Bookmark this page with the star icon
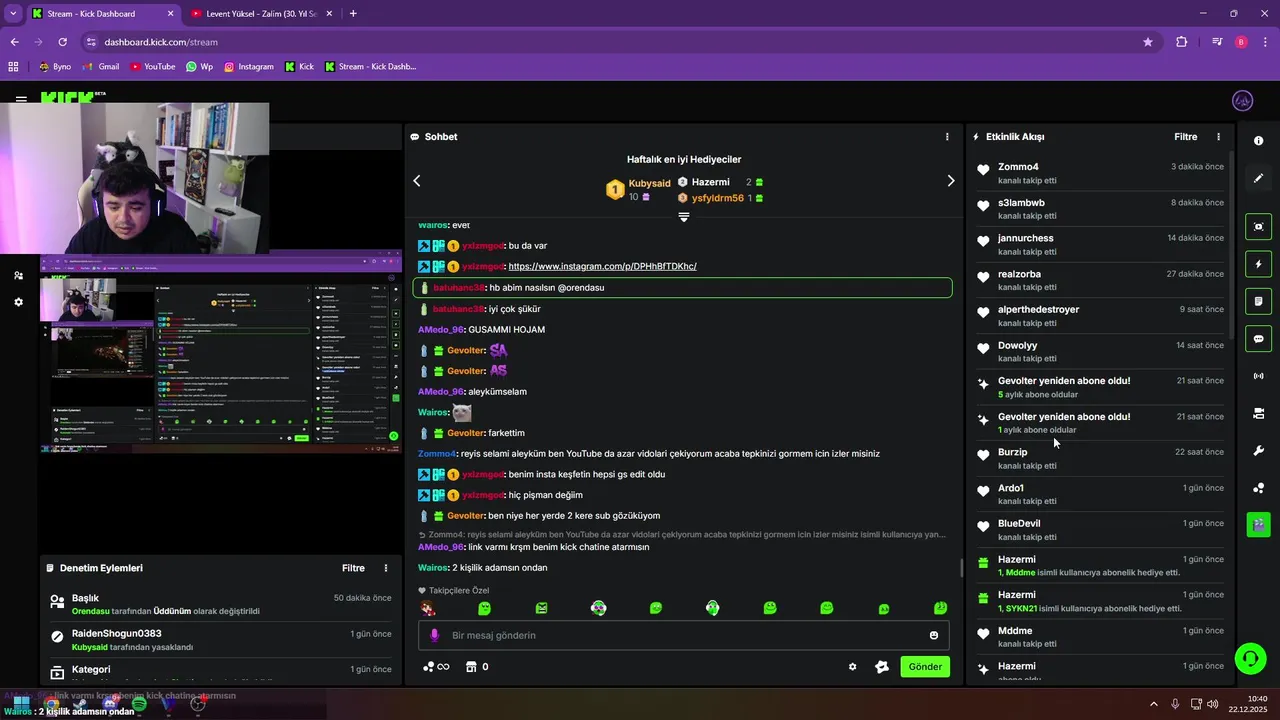The image size is (1280, 720). click(1148, 42)
